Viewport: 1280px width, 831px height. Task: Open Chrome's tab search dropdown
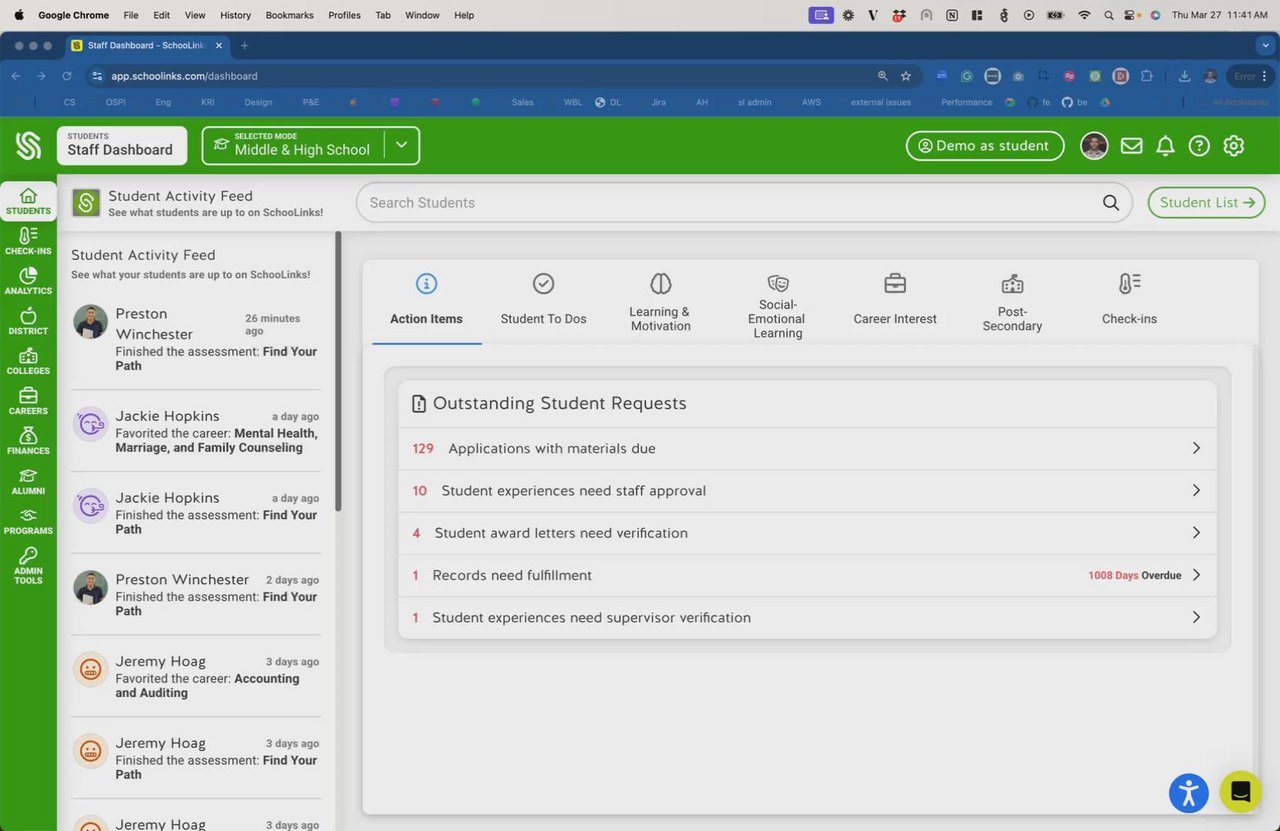click(x=1266, y=45)
